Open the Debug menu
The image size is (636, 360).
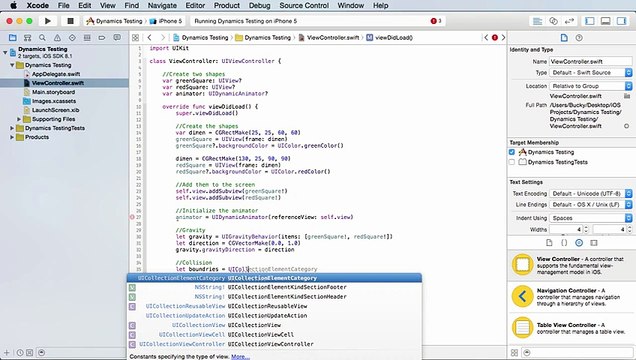(x=260, y=5)
